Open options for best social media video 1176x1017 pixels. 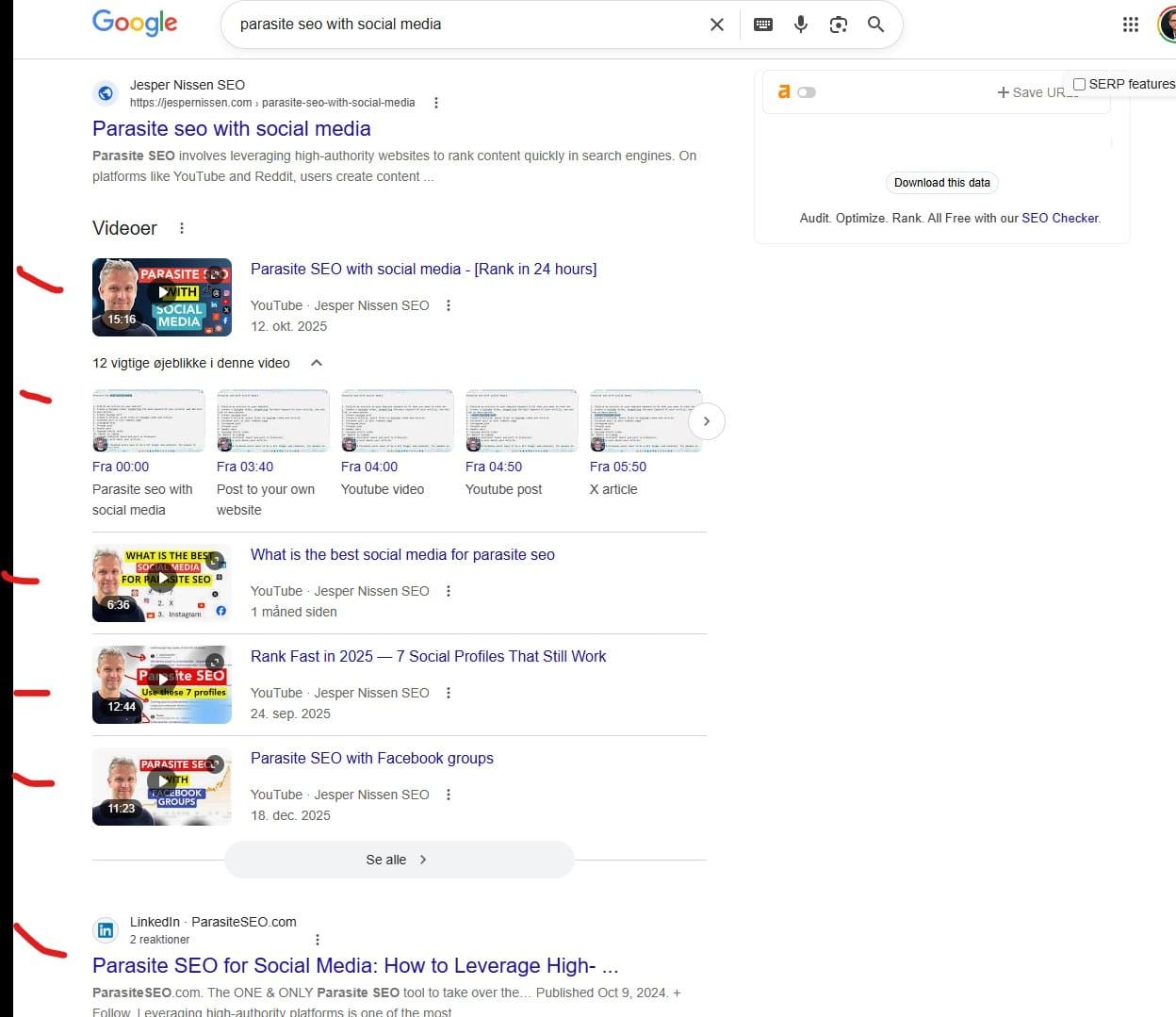(x=449, y=591)
